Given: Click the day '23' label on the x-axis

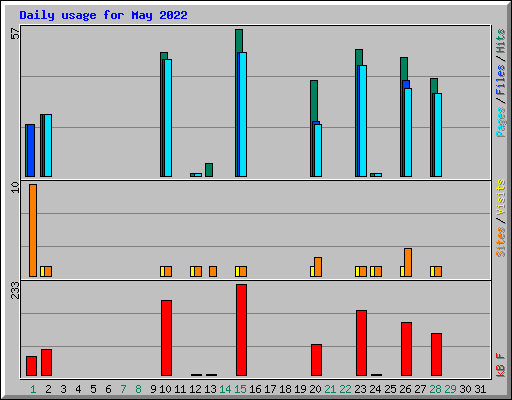Looking at the screenshot, I should pyautogui.click(x=360, y=389).
